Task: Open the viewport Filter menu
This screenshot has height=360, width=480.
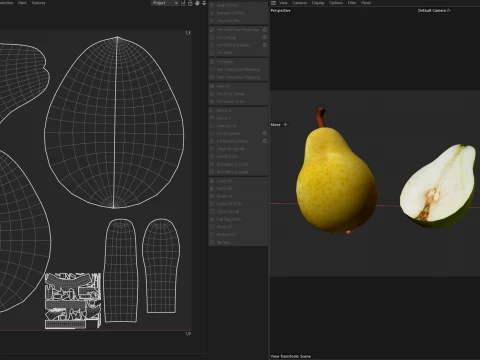Action: coord(352,3)
